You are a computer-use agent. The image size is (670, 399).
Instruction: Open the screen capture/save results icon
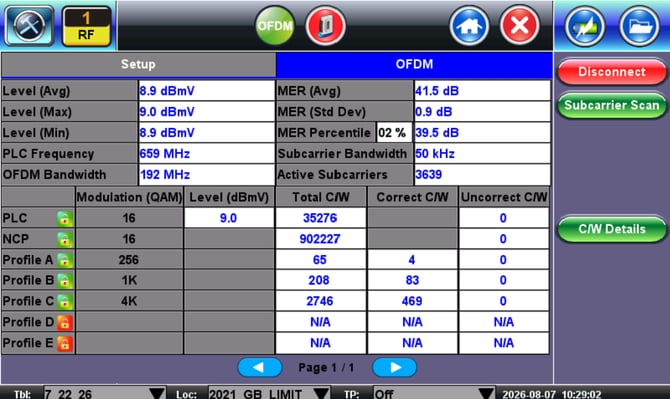pyautogui.click(x=585, y=26)
